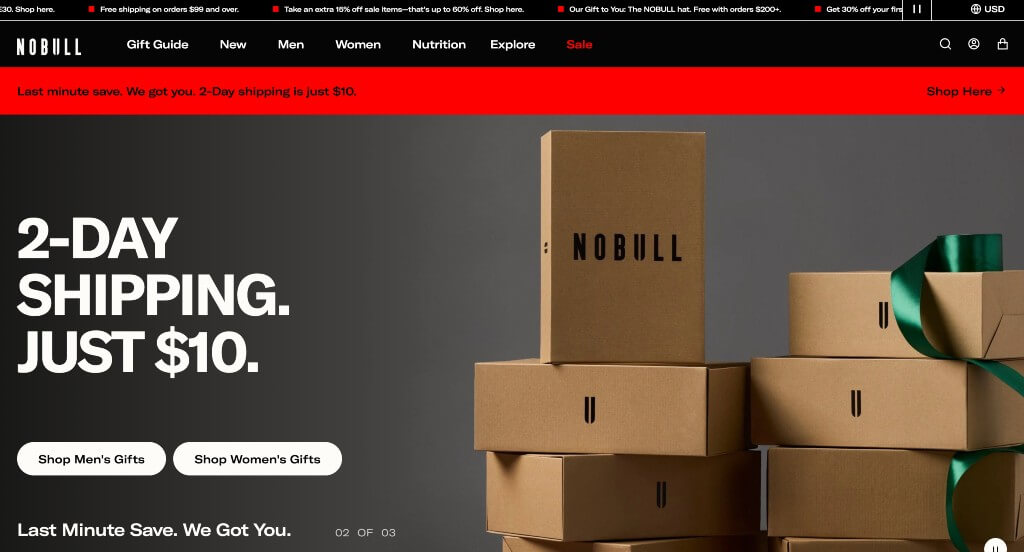
Task: Go to the Nutrition section
Action: click(439, 44)
